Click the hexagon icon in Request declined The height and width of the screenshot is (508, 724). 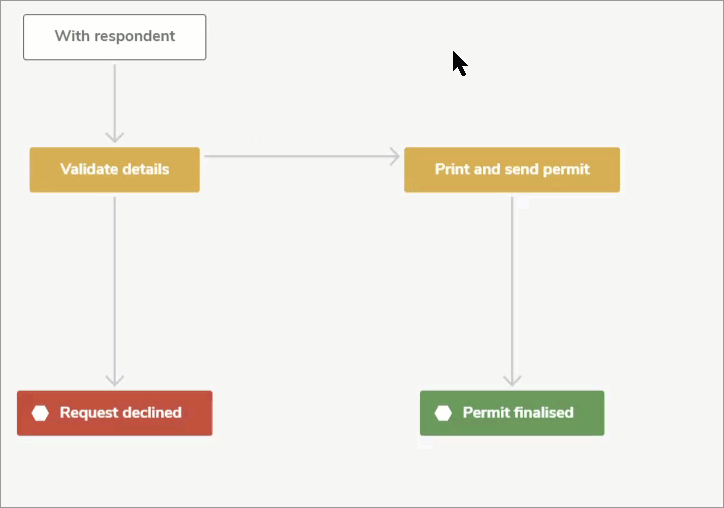40,413
